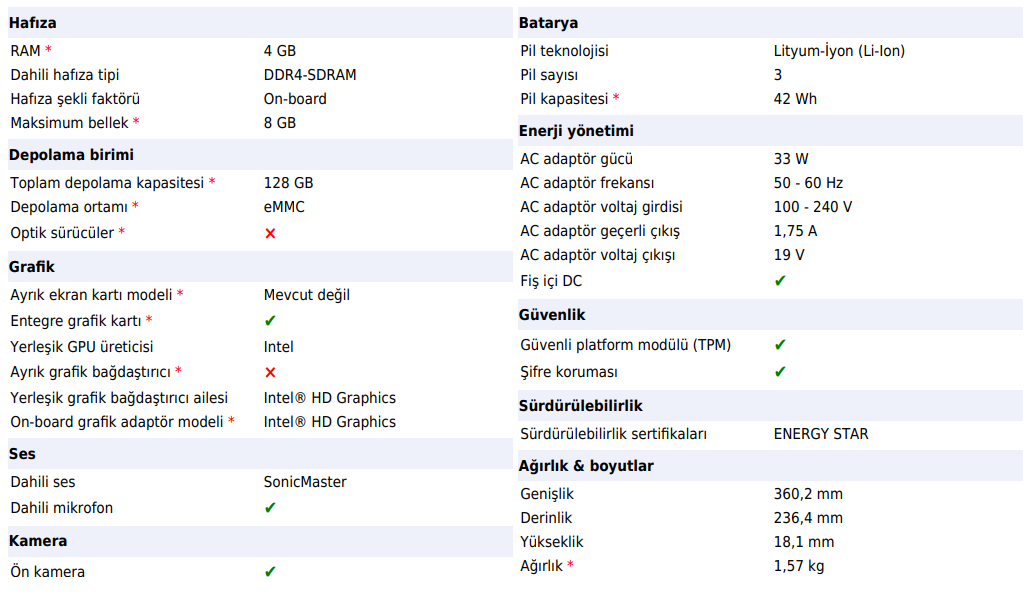Select the Hafıza section header
This screenshot has height=614, width=1034.
pos(33,22)
